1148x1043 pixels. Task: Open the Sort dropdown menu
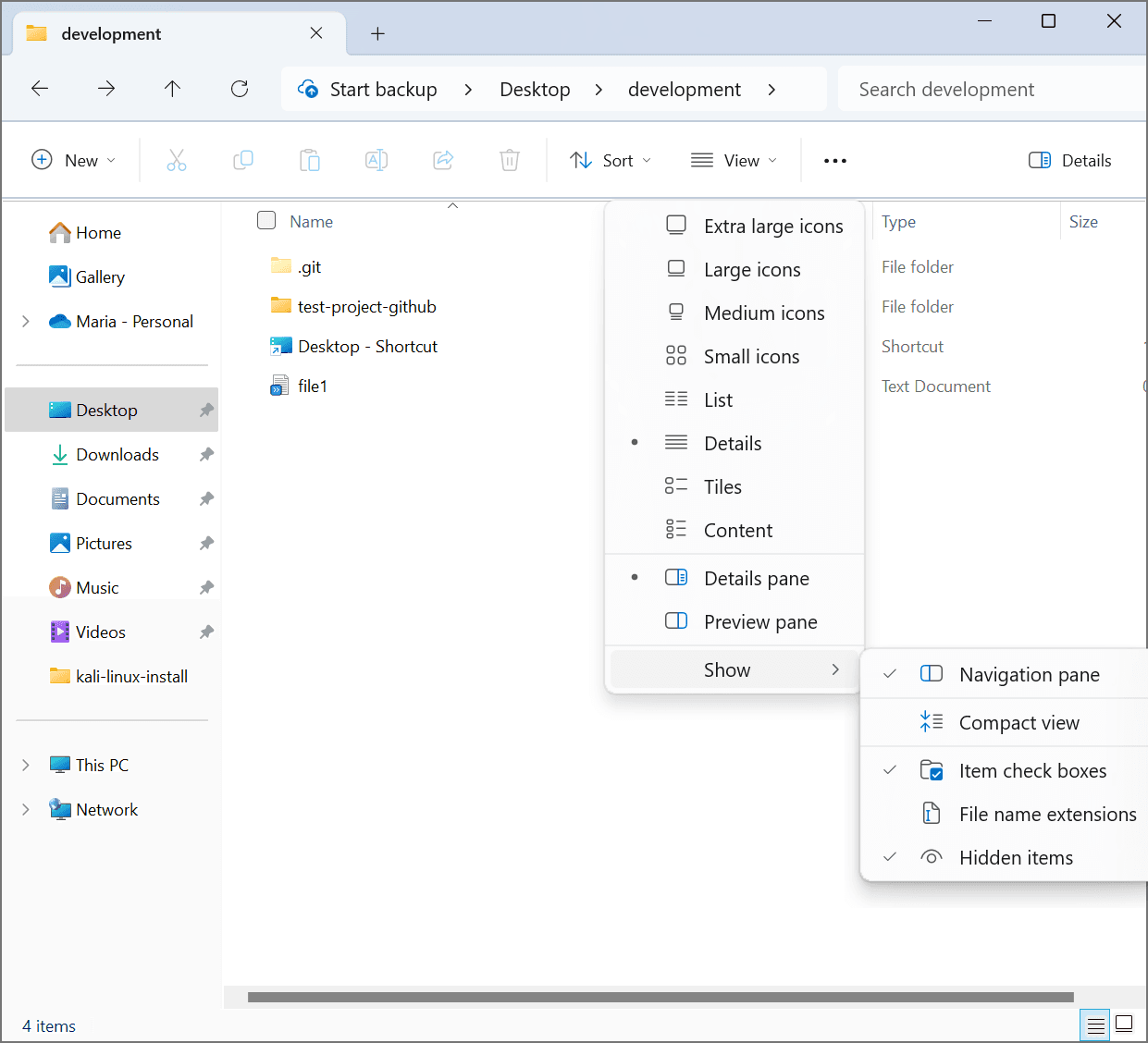611,160
